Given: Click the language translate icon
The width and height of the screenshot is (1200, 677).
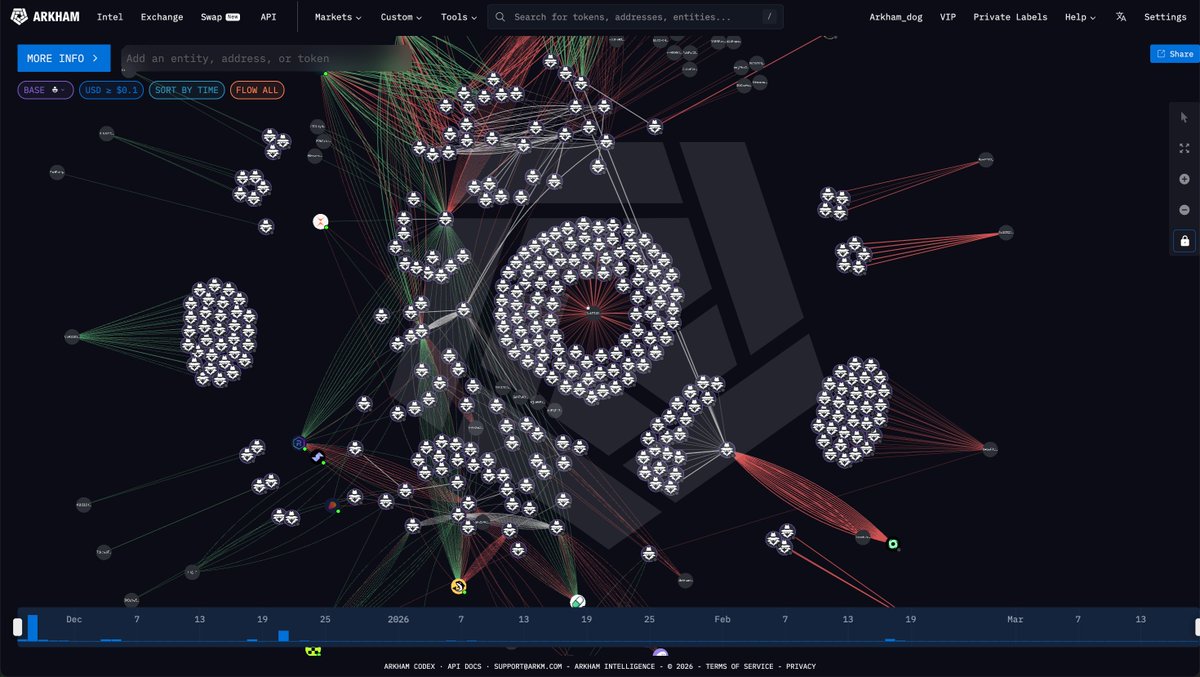Looking at the screenshot, I should point(1121,17).
